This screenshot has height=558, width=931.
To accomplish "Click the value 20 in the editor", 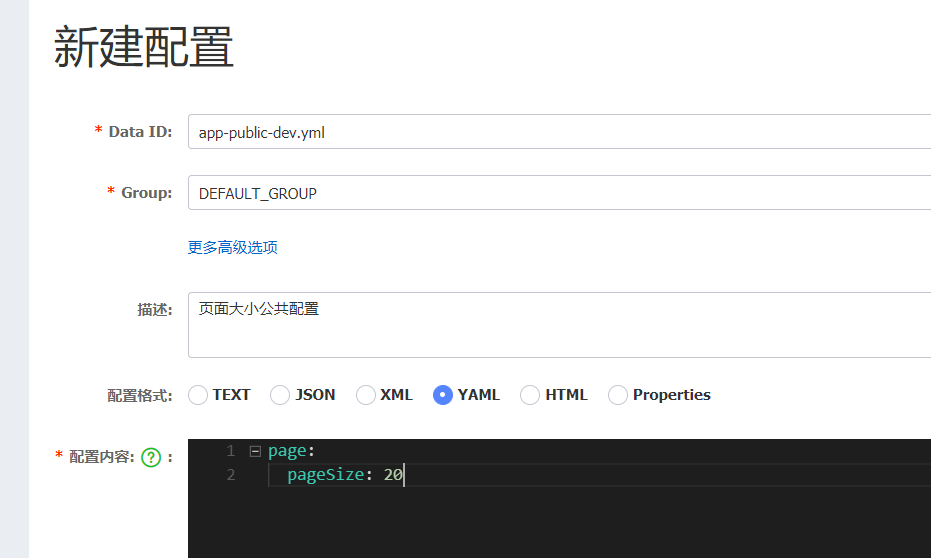I will (393, 475).
